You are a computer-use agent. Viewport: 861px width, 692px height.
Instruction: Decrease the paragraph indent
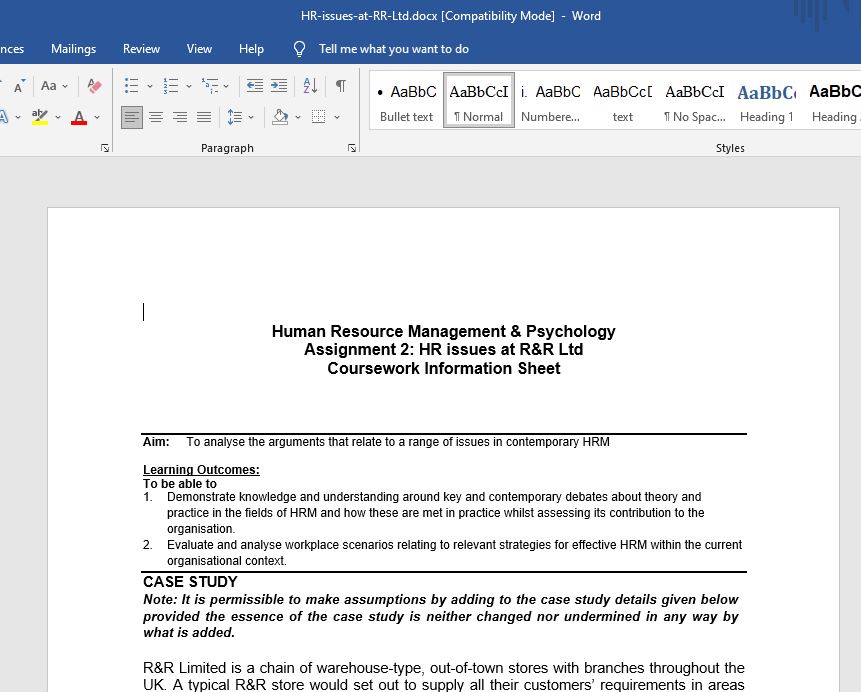[x=254, y=86]
